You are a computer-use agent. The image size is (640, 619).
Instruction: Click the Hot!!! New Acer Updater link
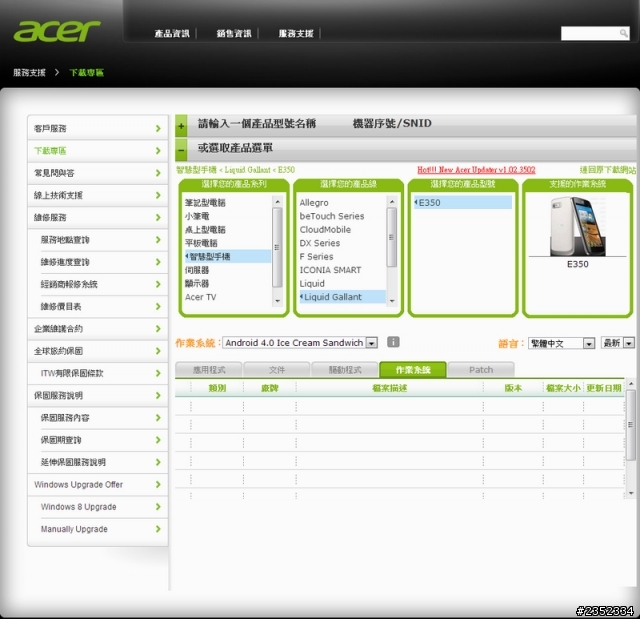pyautogui.click(x=476, y=170)
